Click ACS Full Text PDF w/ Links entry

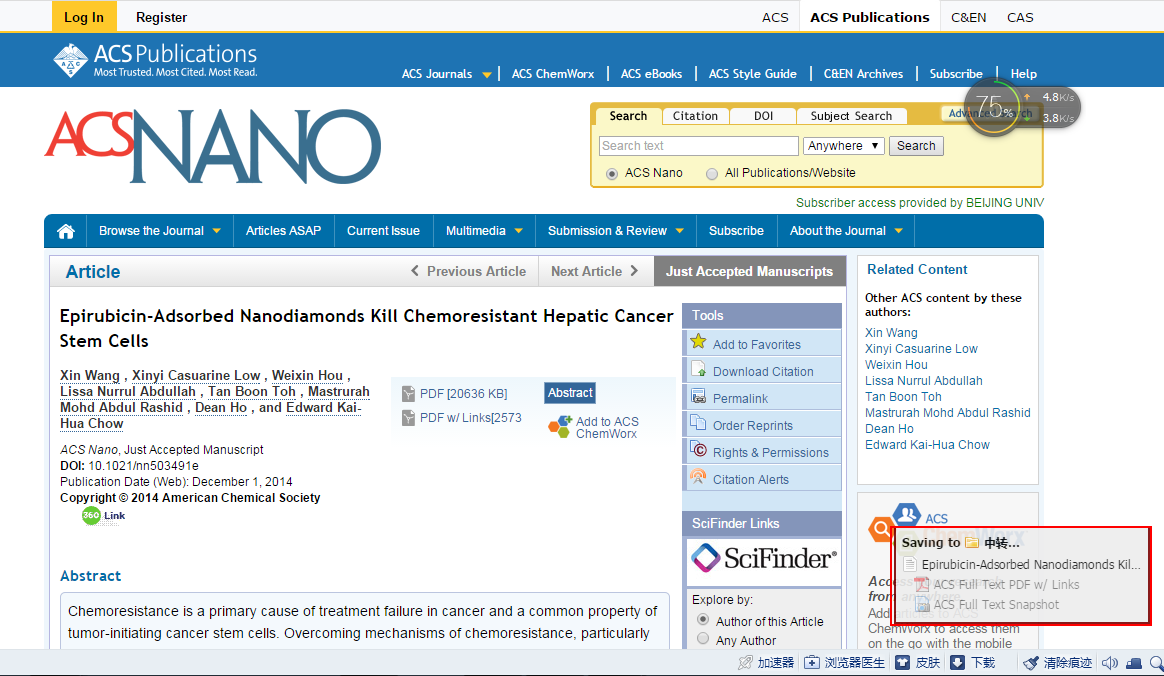click(x=997, y=584)
